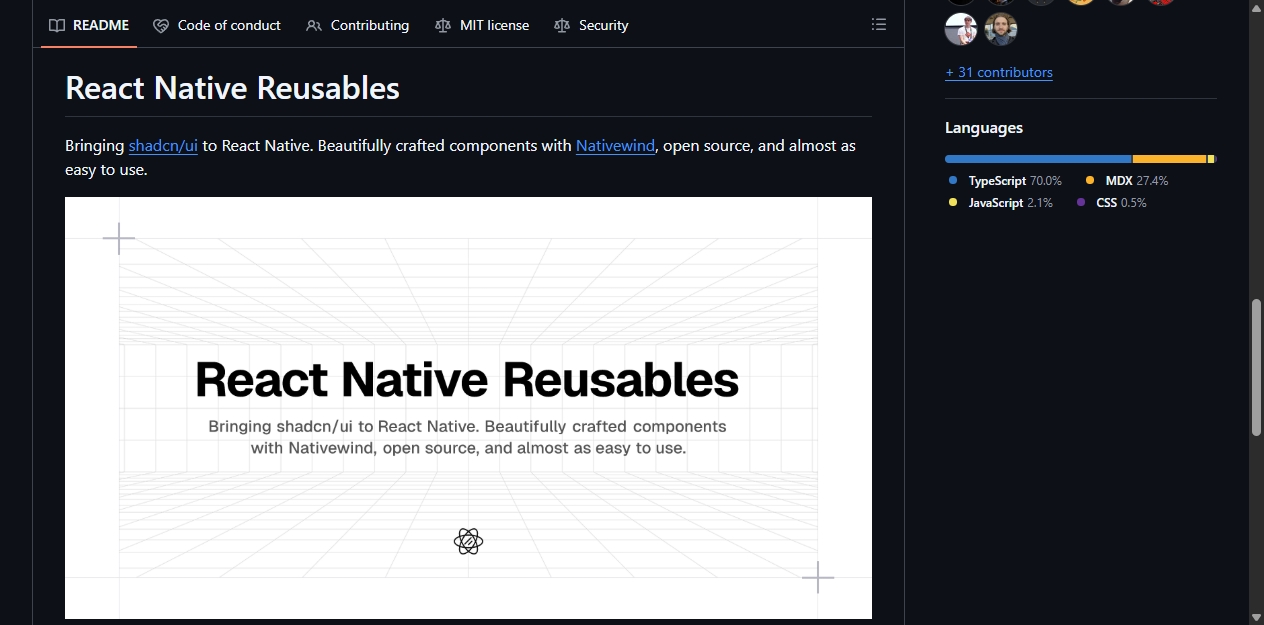Click the blue TypeScript segment of language bar
Viewport: 1264px width, 625px height.
1038,159
